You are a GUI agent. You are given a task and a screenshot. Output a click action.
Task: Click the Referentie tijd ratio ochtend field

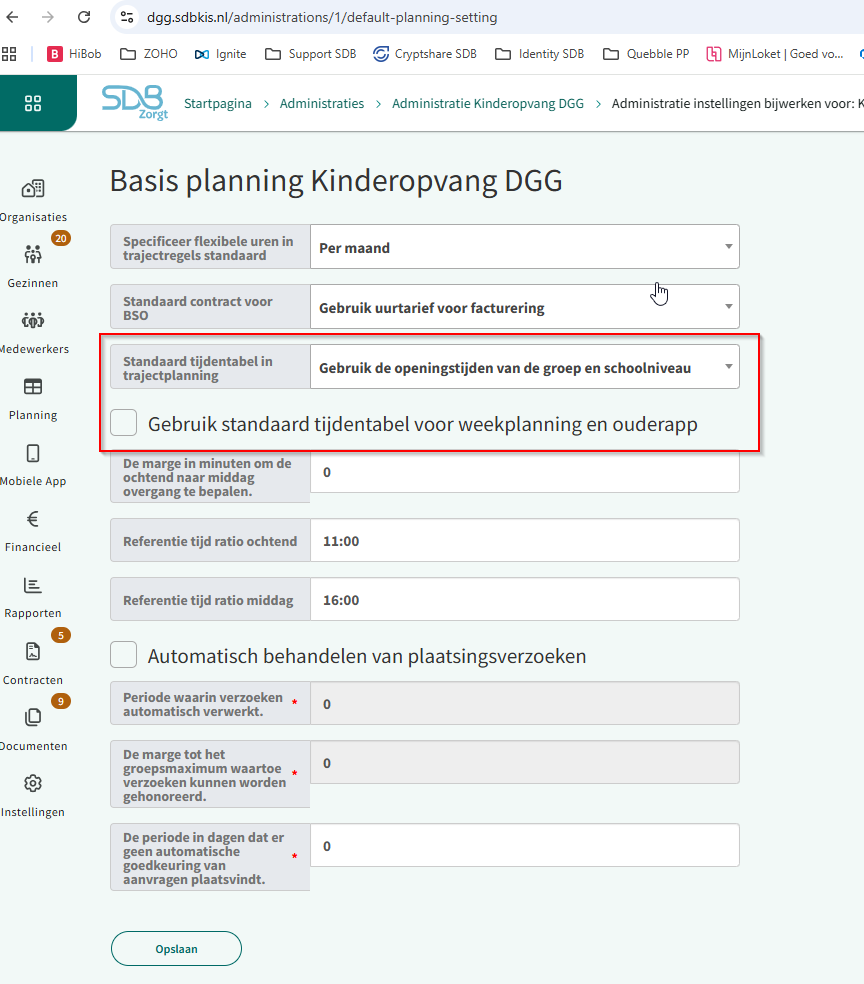pyautogui.click(x=525, y=540)
